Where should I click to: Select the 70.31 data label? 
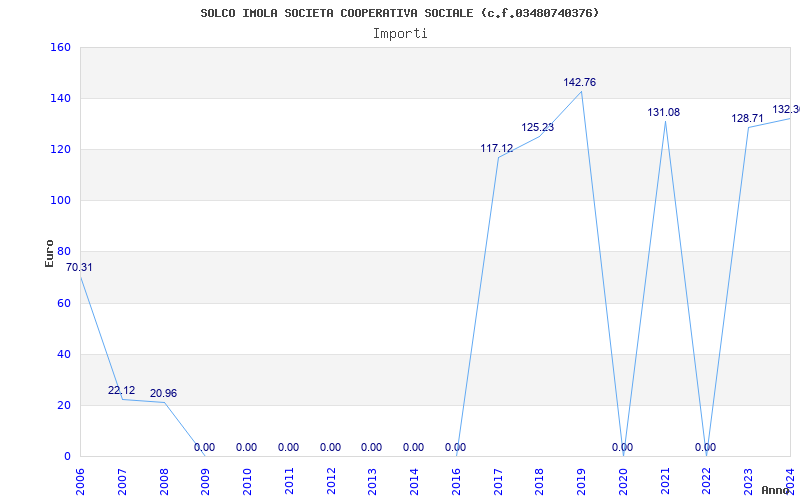(x=79, y=267)
